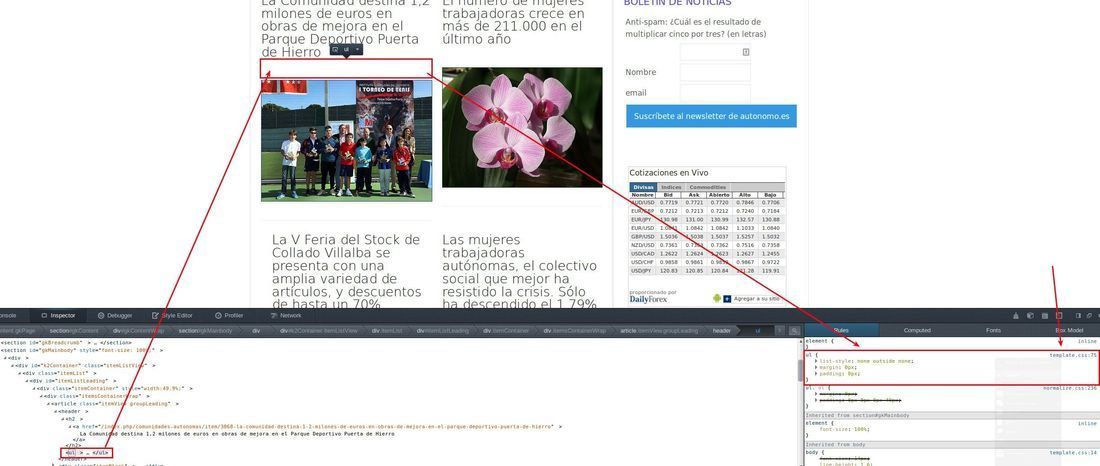The width and height of the screenshot is (1100, 466).
Task: Select the Divisas tab in quotes widget
Action: [643, 187]
